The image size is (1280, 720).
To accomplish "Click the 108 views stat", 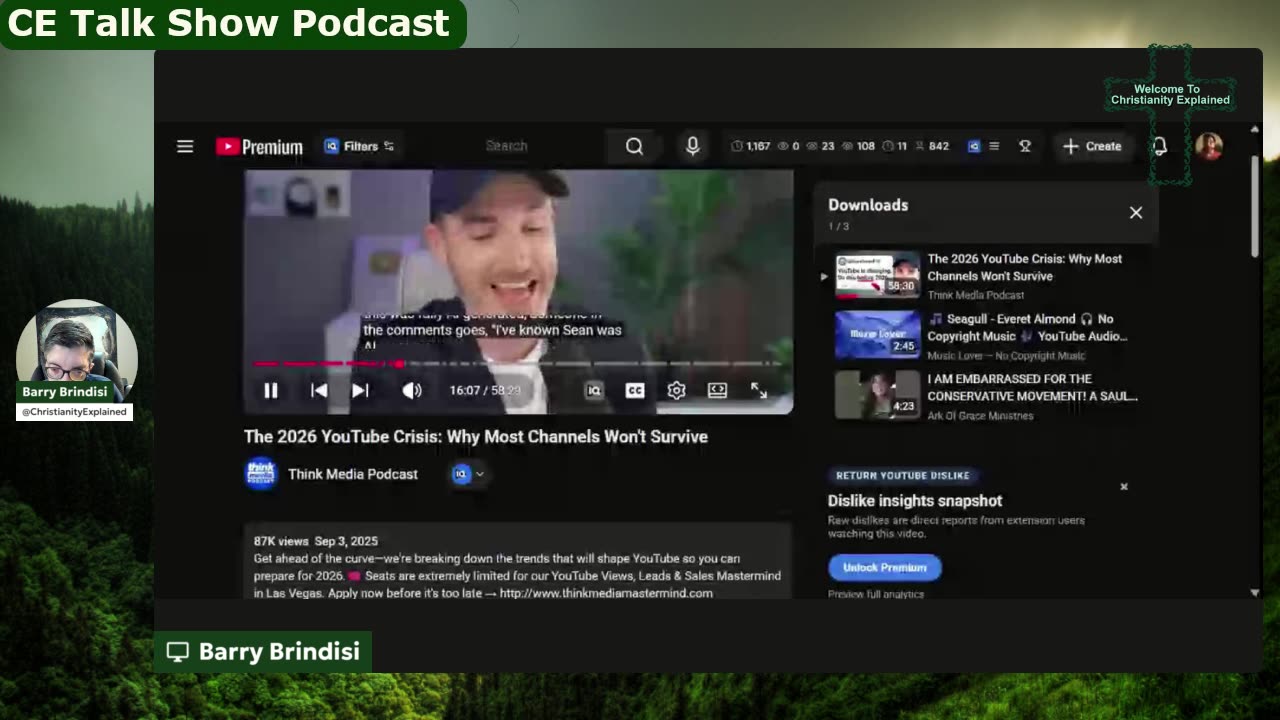I will [x=858, y=146].
